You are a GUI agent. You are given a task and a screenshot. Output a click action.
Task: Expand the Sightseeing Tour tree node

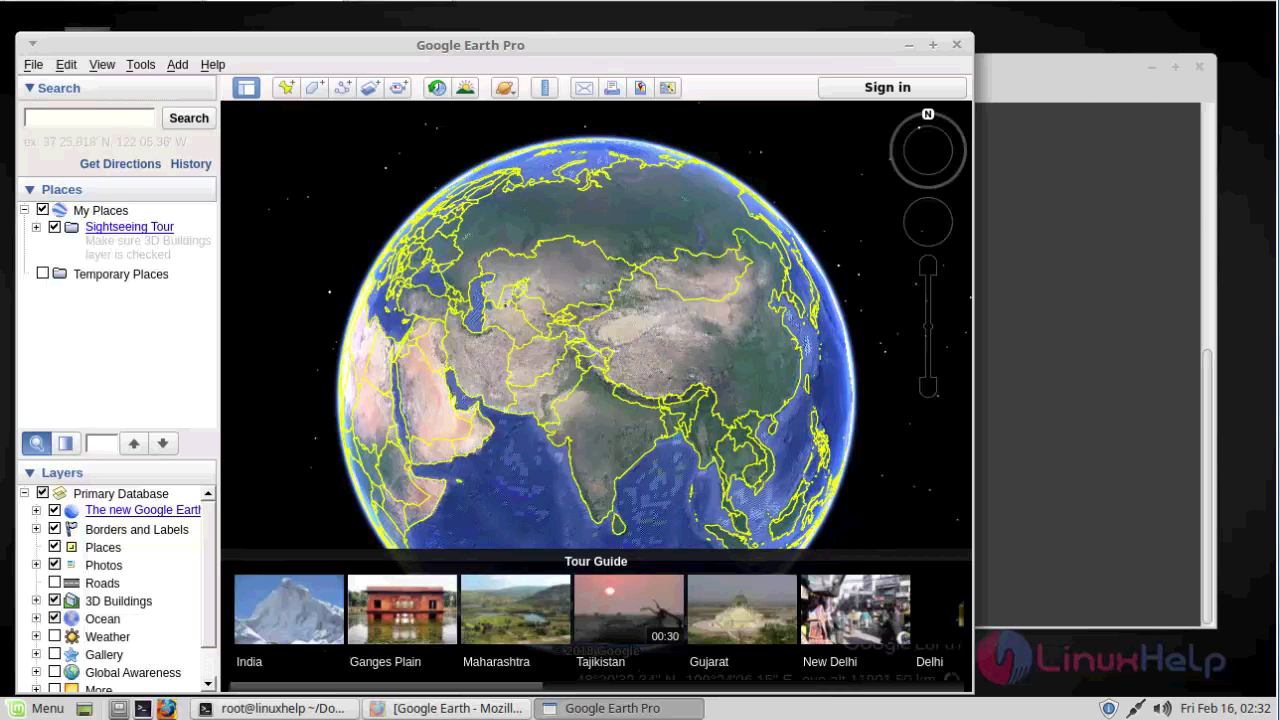coord(37,227)
